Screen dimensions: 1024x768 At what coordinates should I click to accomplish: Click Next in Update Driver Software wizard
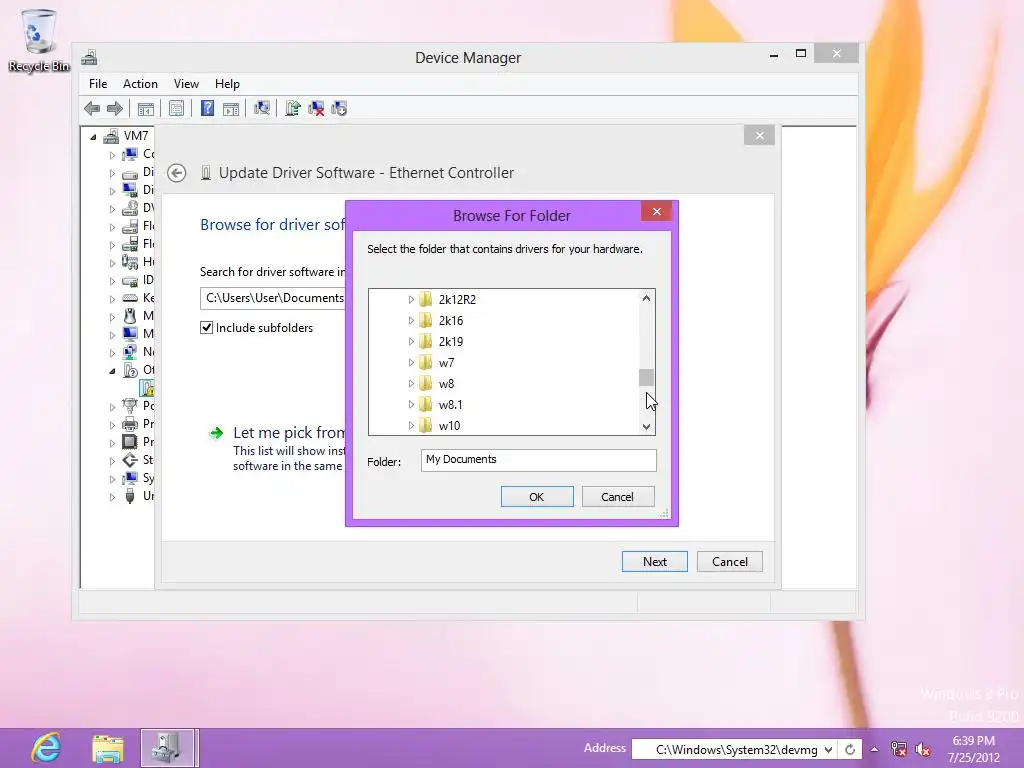coord(654,562)
